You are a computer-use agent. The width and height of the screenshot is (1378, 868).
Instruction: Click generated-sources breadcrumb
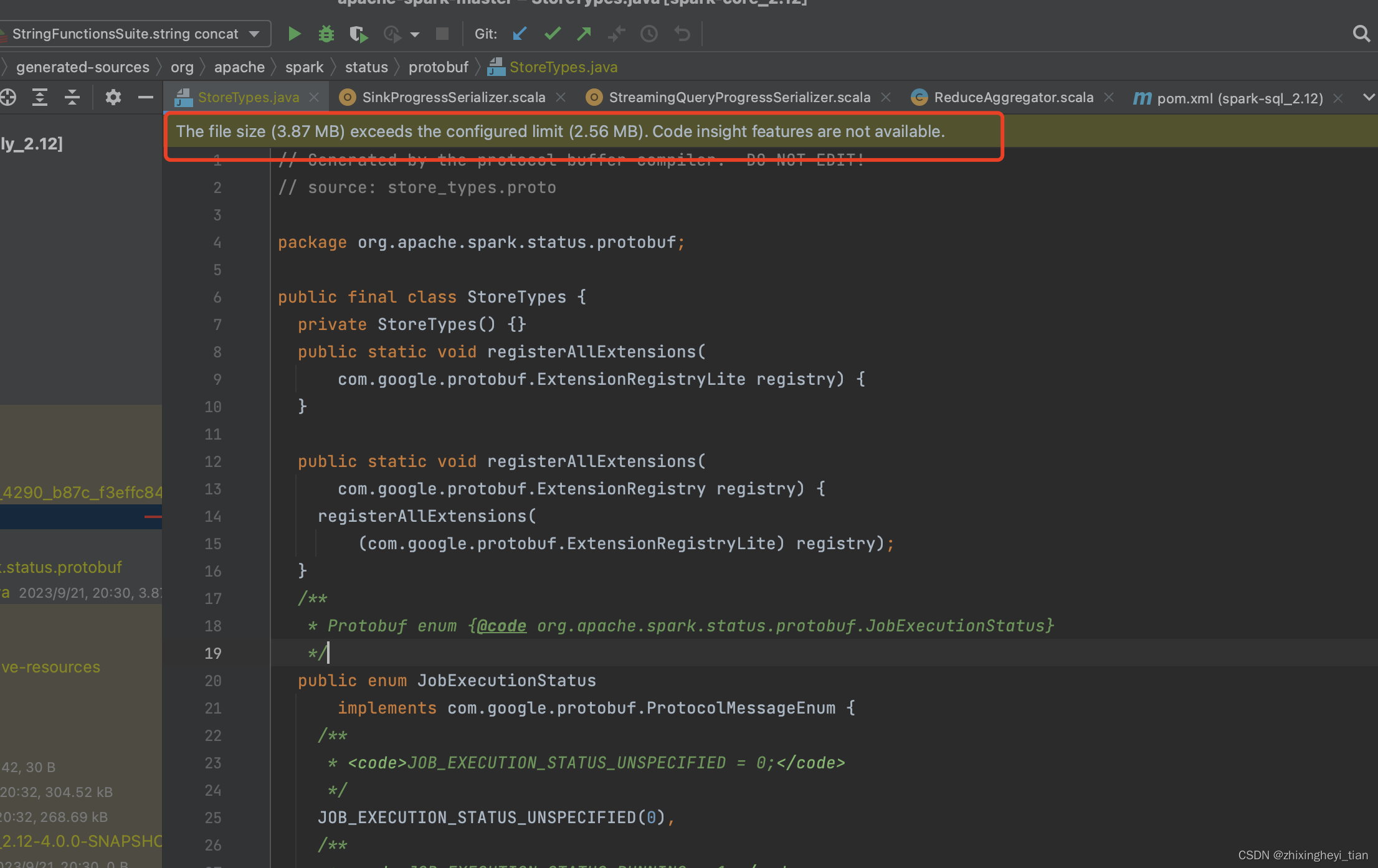pos(83,67)
